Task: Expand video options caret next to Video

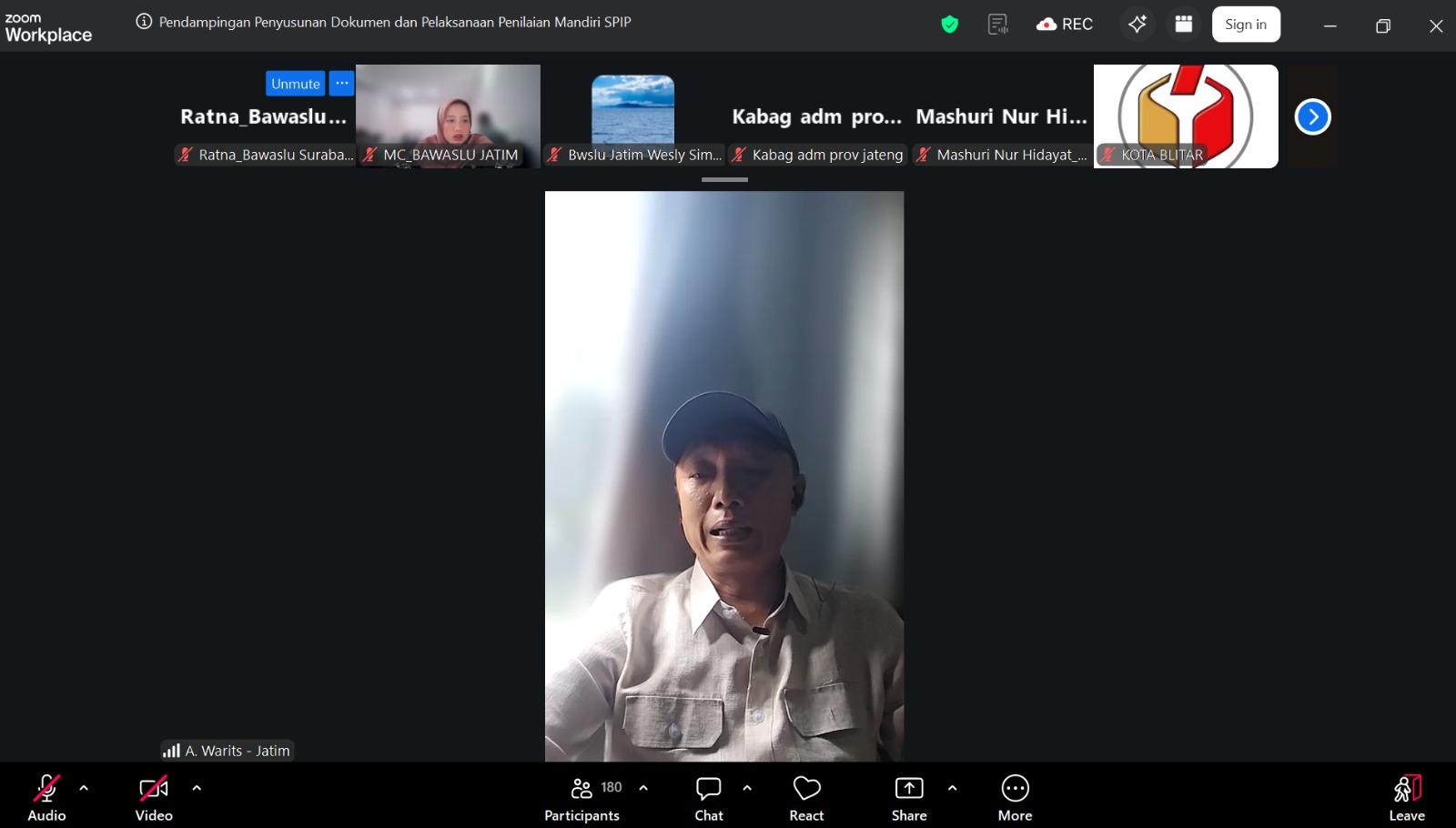Action: pyautogui.click(x=197, y=788)
